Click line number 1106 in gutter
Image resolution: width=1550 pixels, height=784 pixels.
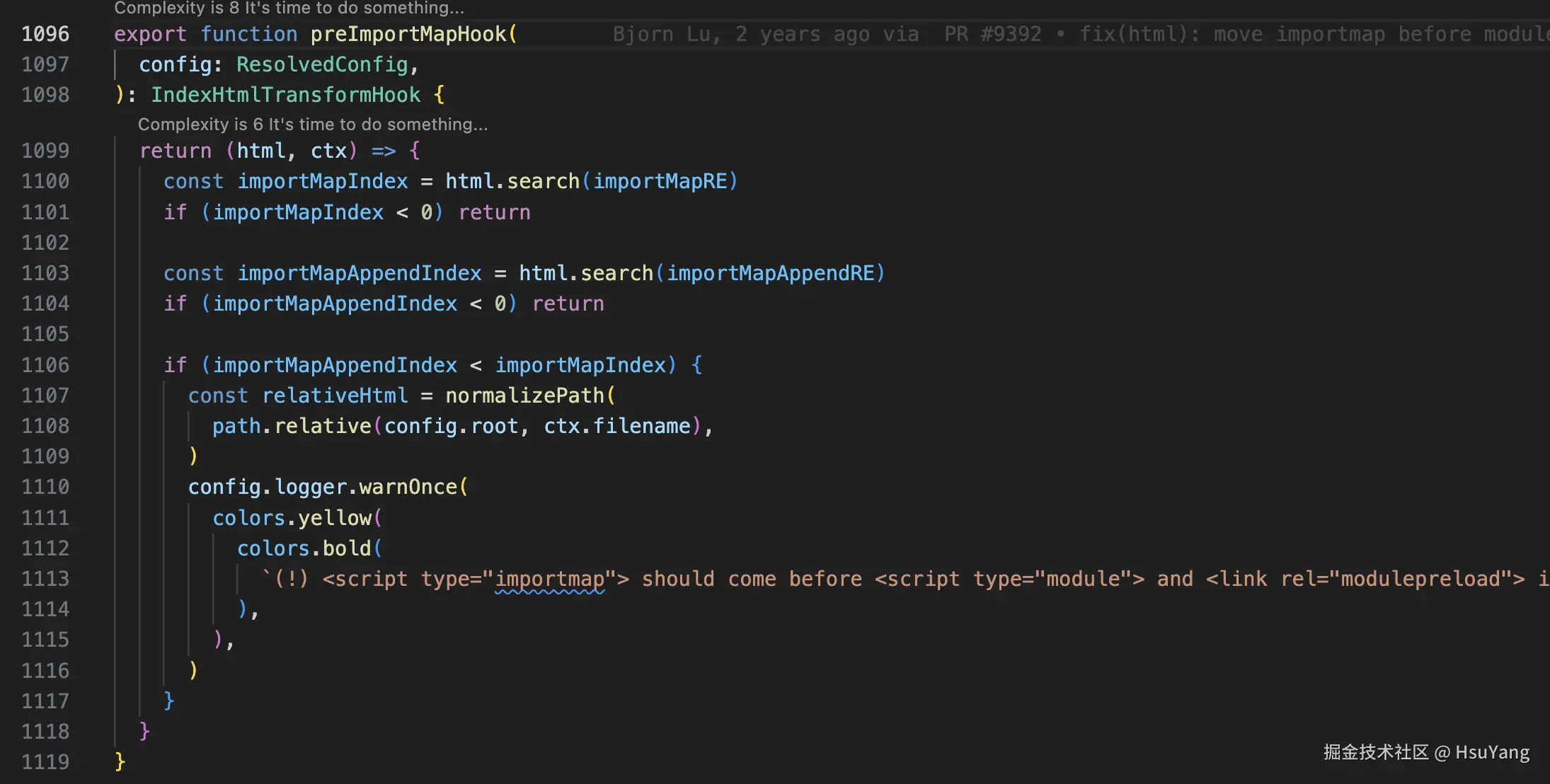coord(45,365)
